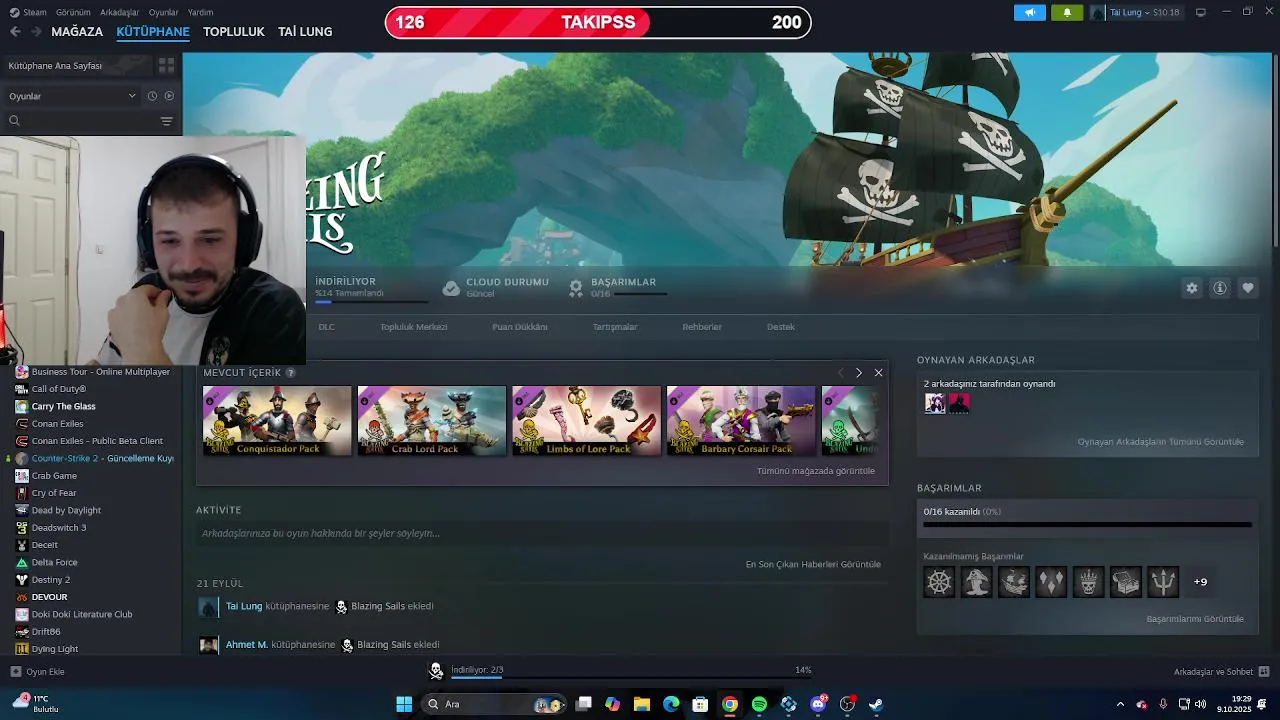Open Limbs of Lore Pack thumbnail
The width and height of the screenshot is (1280, 720).
(586, 421)
